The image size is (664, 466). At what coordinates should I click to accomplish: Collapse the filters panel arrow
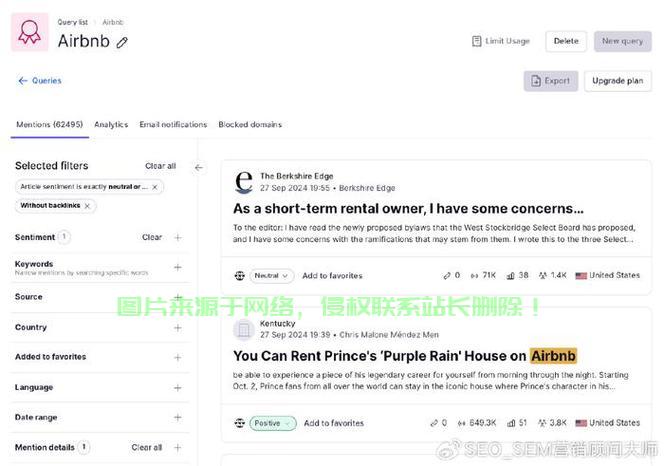coord(199,168)
